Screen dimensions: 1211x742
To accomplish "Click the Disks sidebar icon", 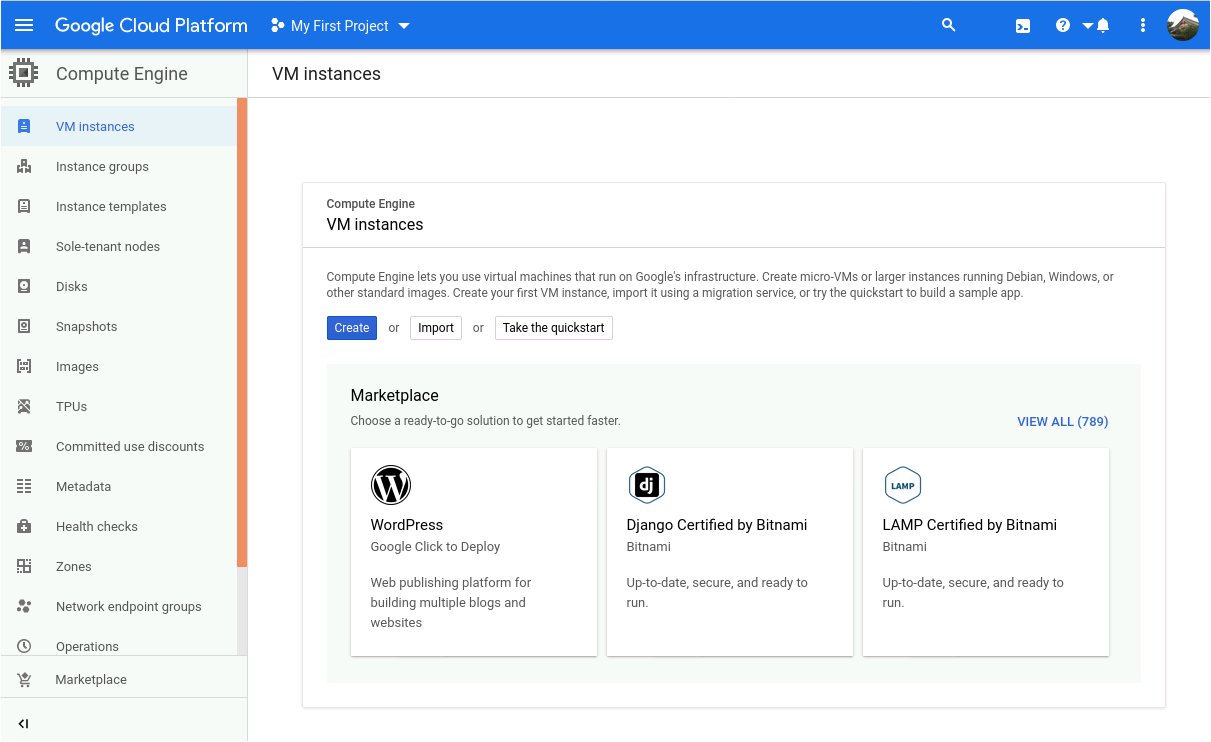I will coord(24,286).
